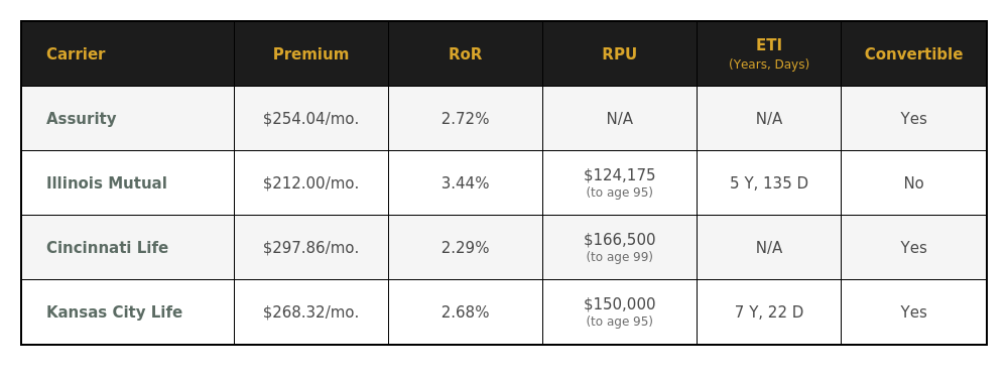This screenshot has width=1008, height=366.
Task: Select the $124,175 RPU amount
Action: [x=619, y=175]
